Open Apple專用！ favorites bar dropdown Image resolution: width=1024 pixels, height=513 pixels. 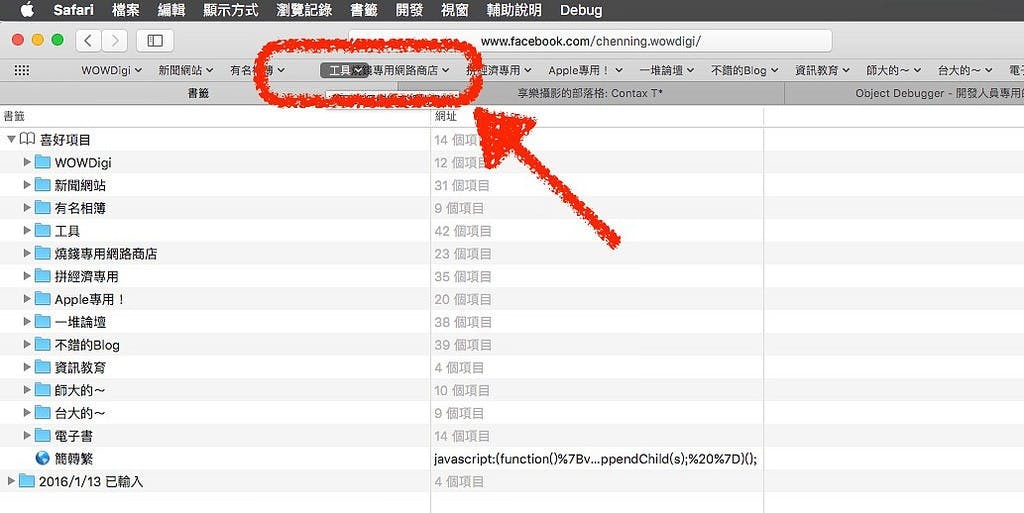tap(586, 70)
